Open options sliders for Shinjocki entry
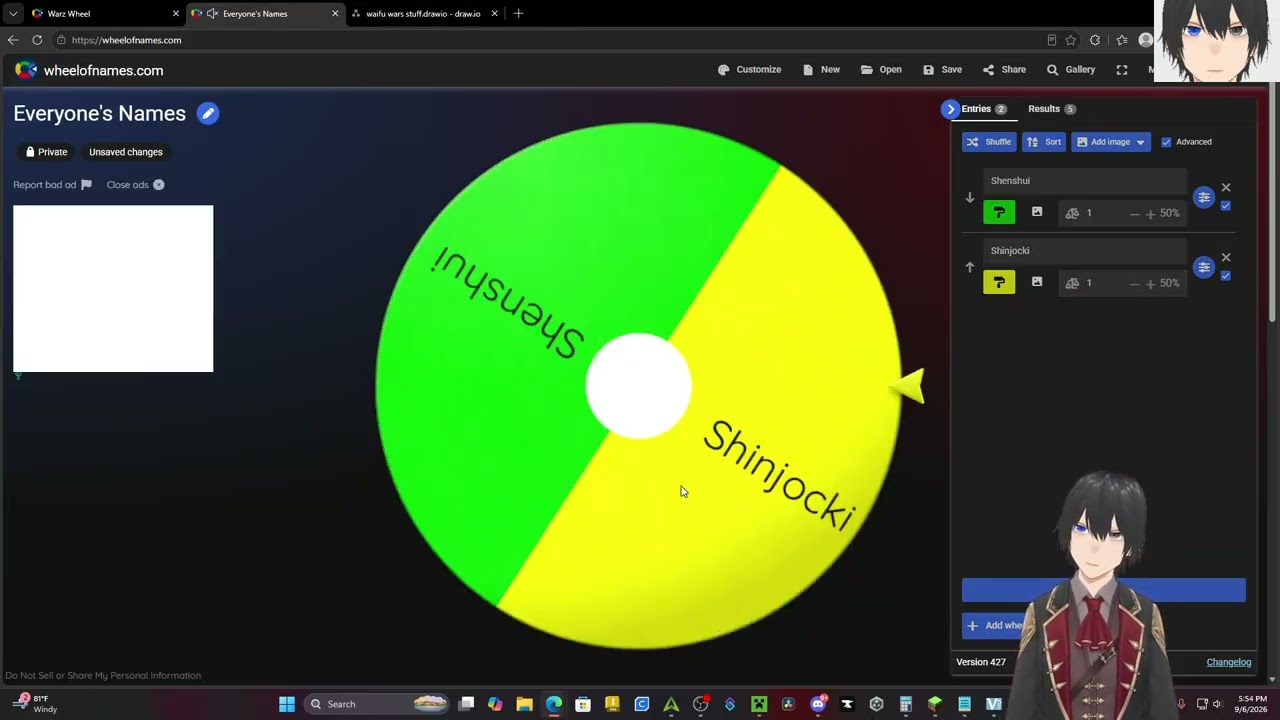This screenshot has width=1280, height=720. tap(1204, 267)
